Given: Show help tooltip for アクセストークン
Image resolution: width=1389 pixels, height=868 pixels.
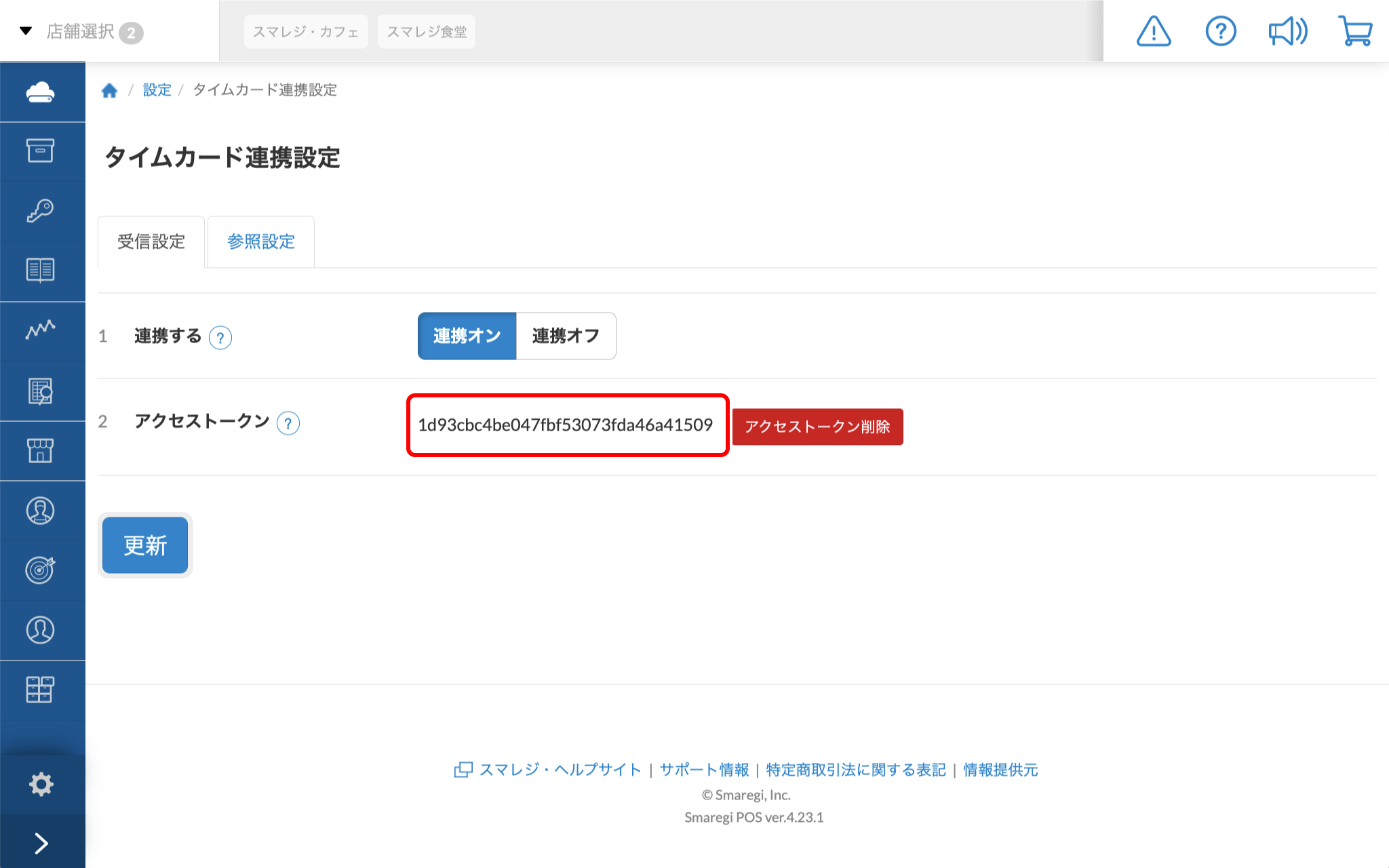Looking at the screenshot, I should [x=288, y=423].
